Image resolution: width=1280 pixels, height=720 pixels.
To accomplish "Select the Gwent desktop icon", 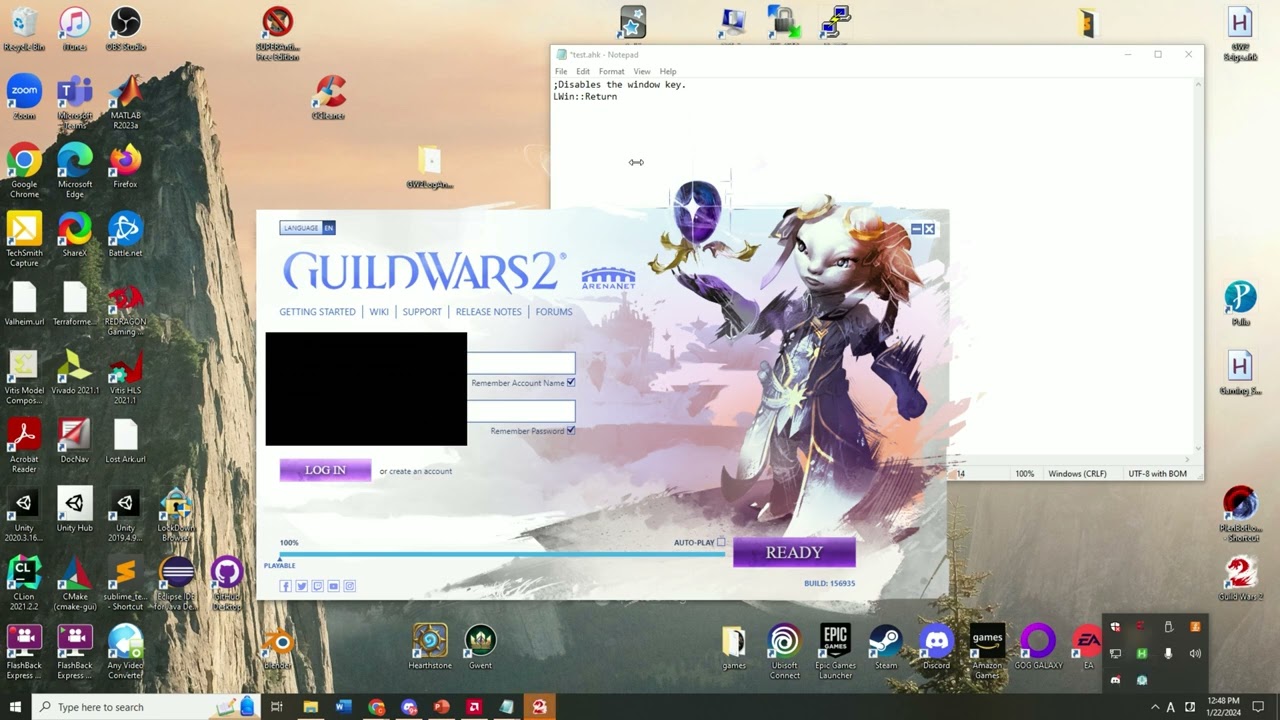I will pos(480,647).
